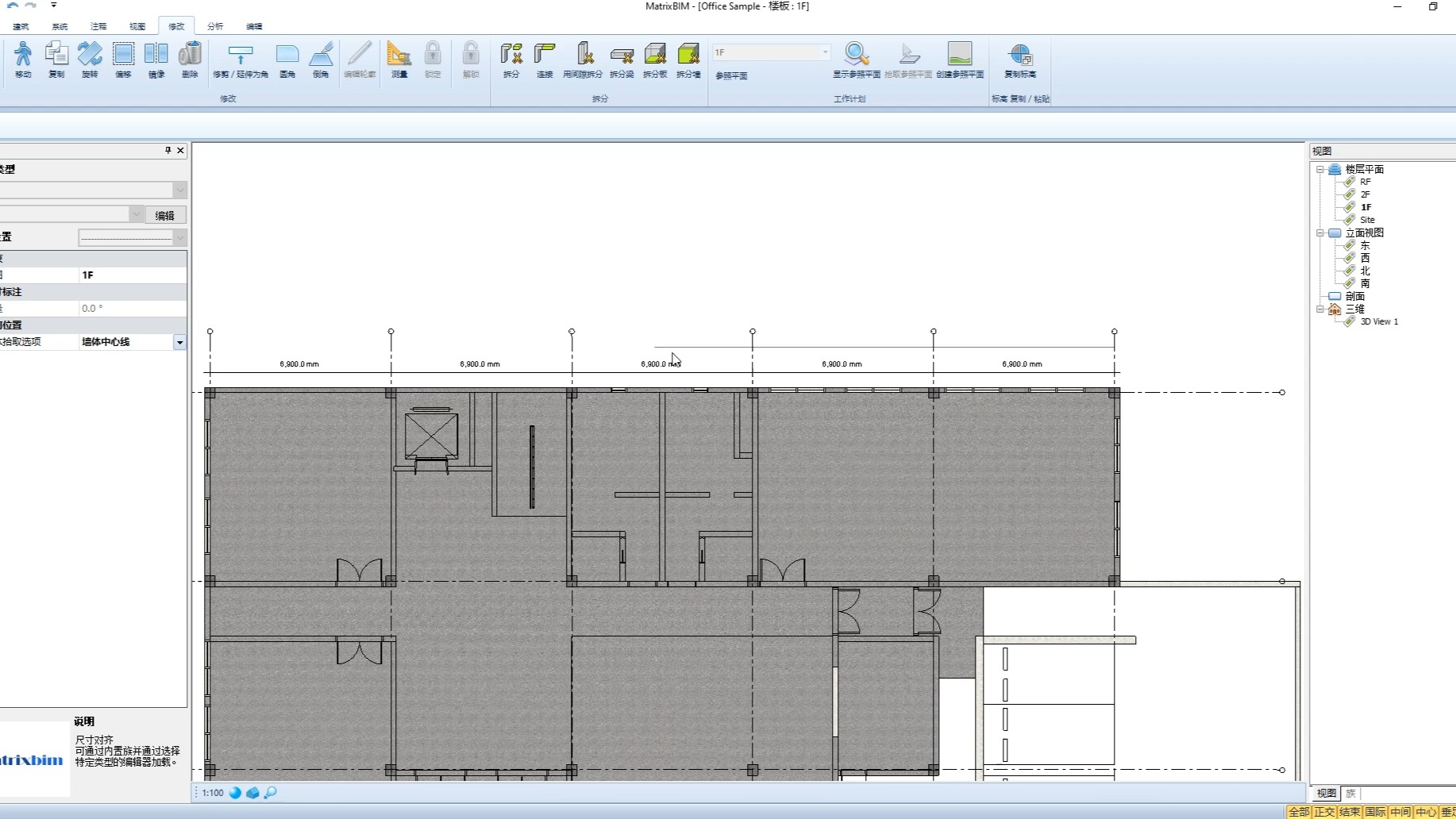Click the 拾取参照平面 pick-plane icon
The height and width of the screenshot is (819, 1456).
(908, 60)
